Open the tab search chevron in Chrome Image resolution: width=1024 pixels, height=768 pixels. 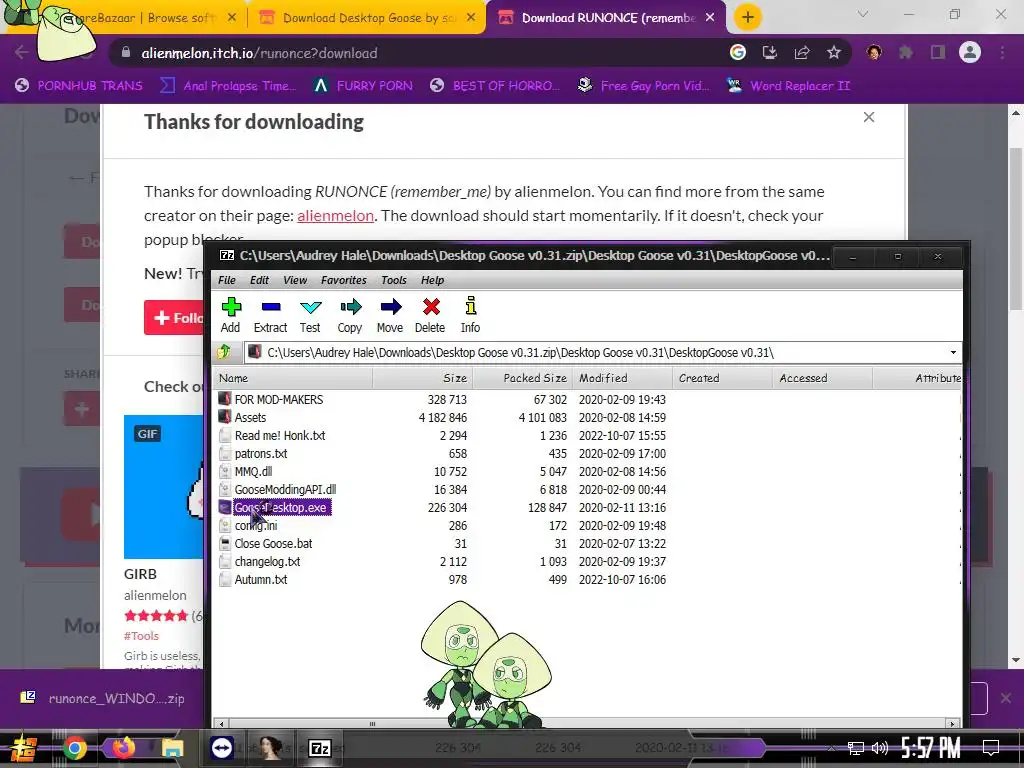tap(863, 14)
